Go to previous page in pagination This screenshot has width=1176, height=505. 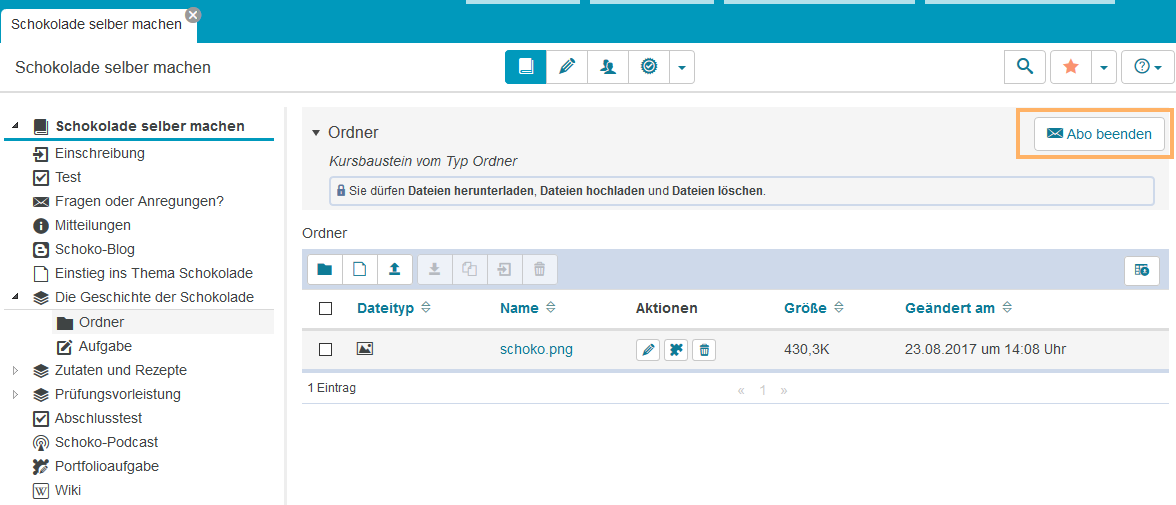(741, 390)
